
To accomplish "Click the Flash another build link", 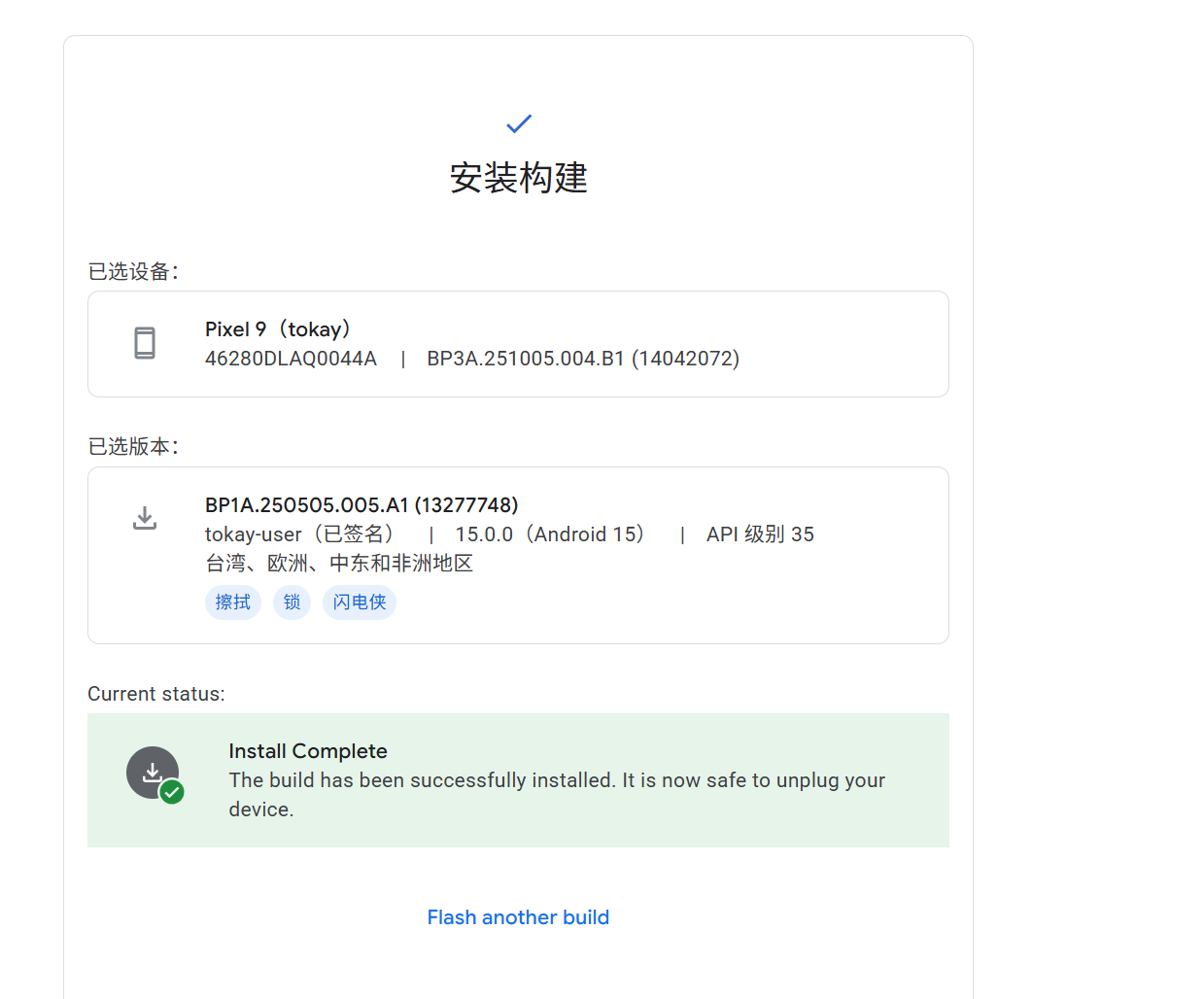I will pos(518,917).
